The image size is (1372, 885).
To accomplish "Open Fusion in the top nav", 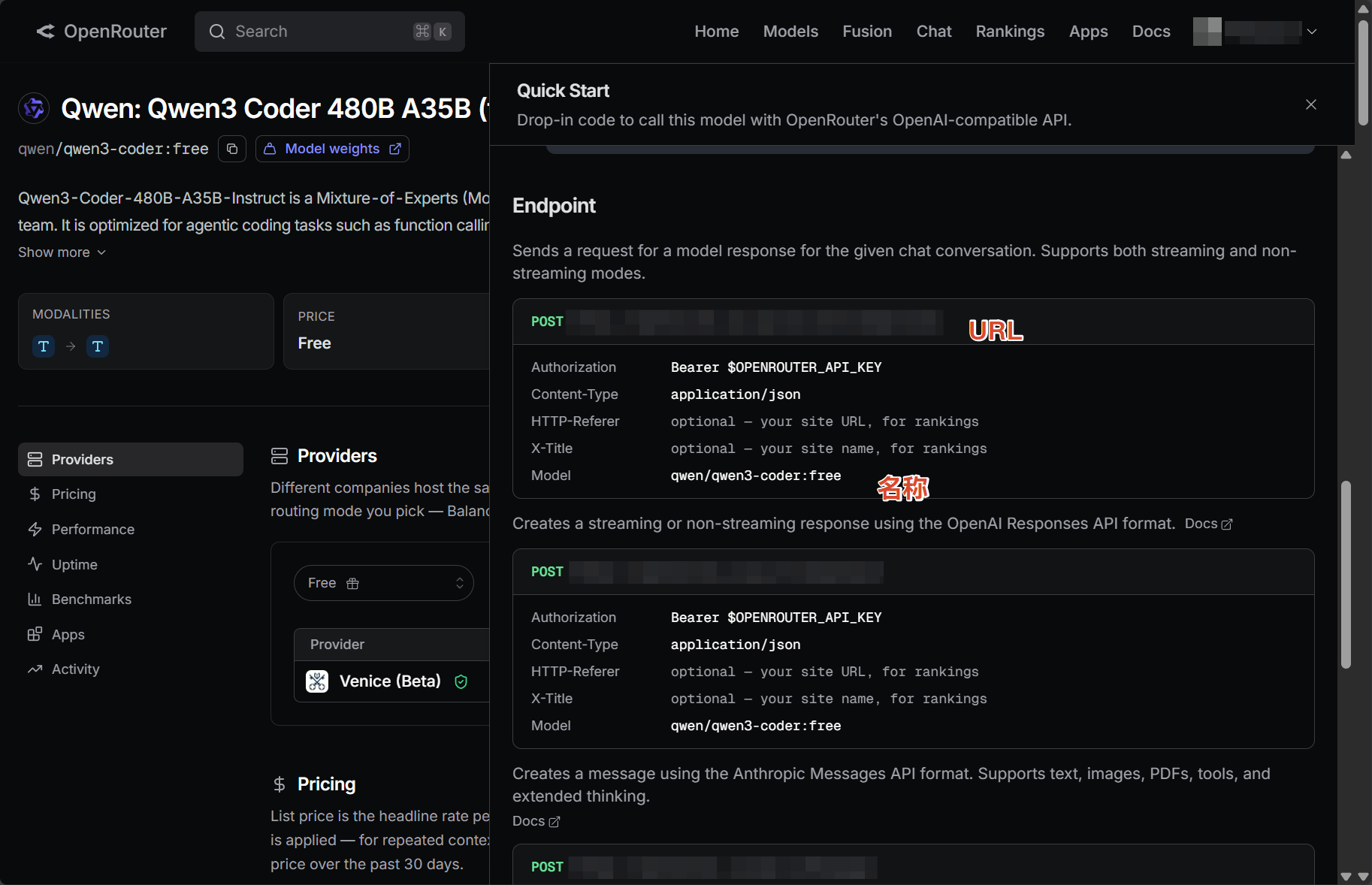I will (867, 32).
